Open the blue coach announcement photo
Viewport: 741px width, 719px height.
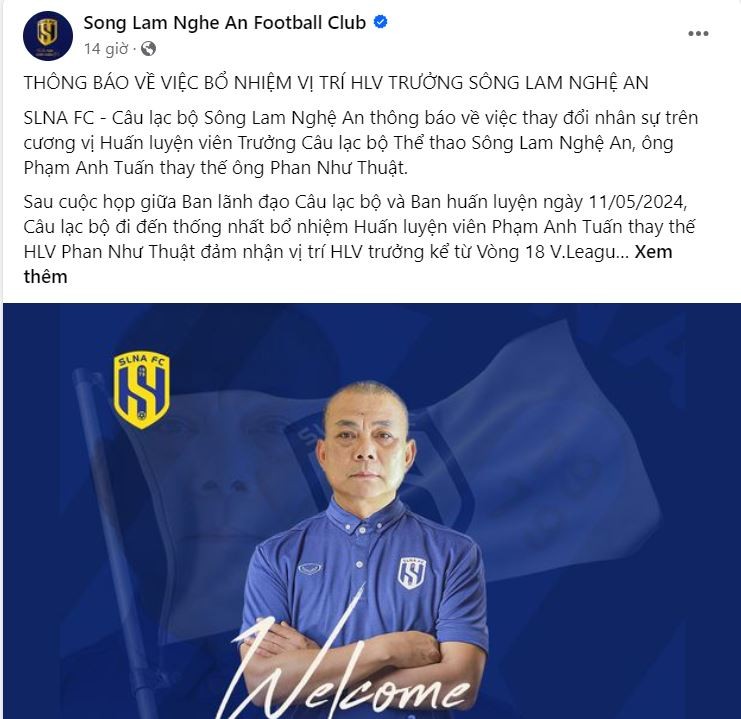[x=372, y=511]
